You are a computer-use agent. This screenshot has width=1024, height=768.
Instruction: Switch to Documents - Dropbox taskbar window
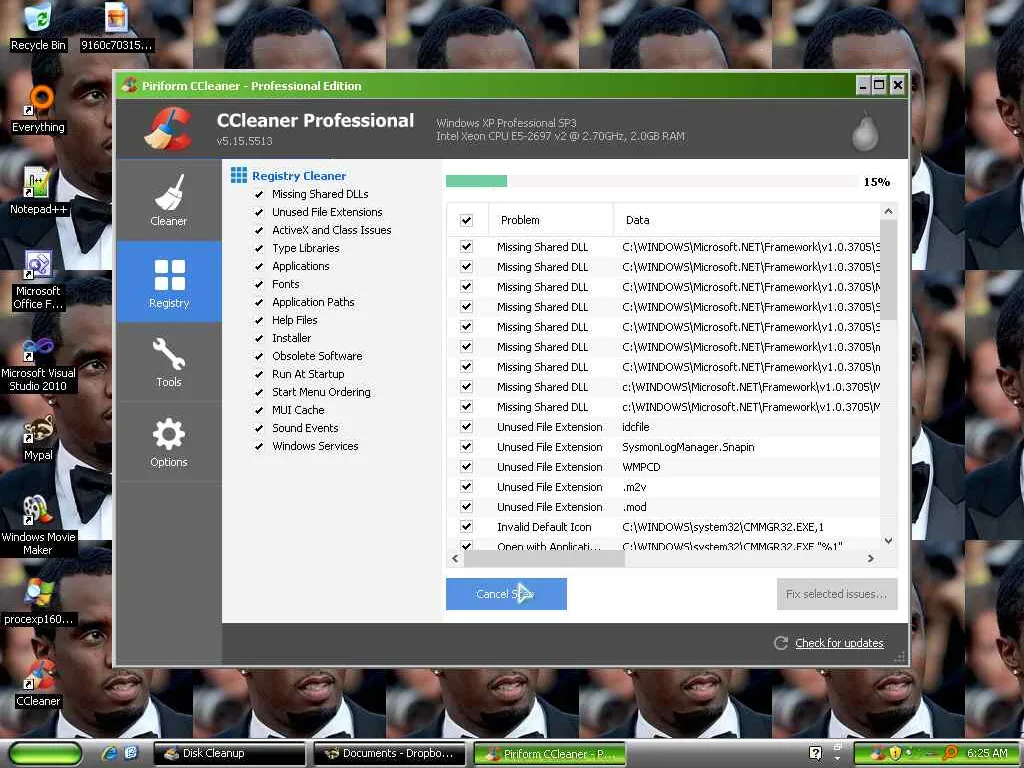click(x=390, y=753)
